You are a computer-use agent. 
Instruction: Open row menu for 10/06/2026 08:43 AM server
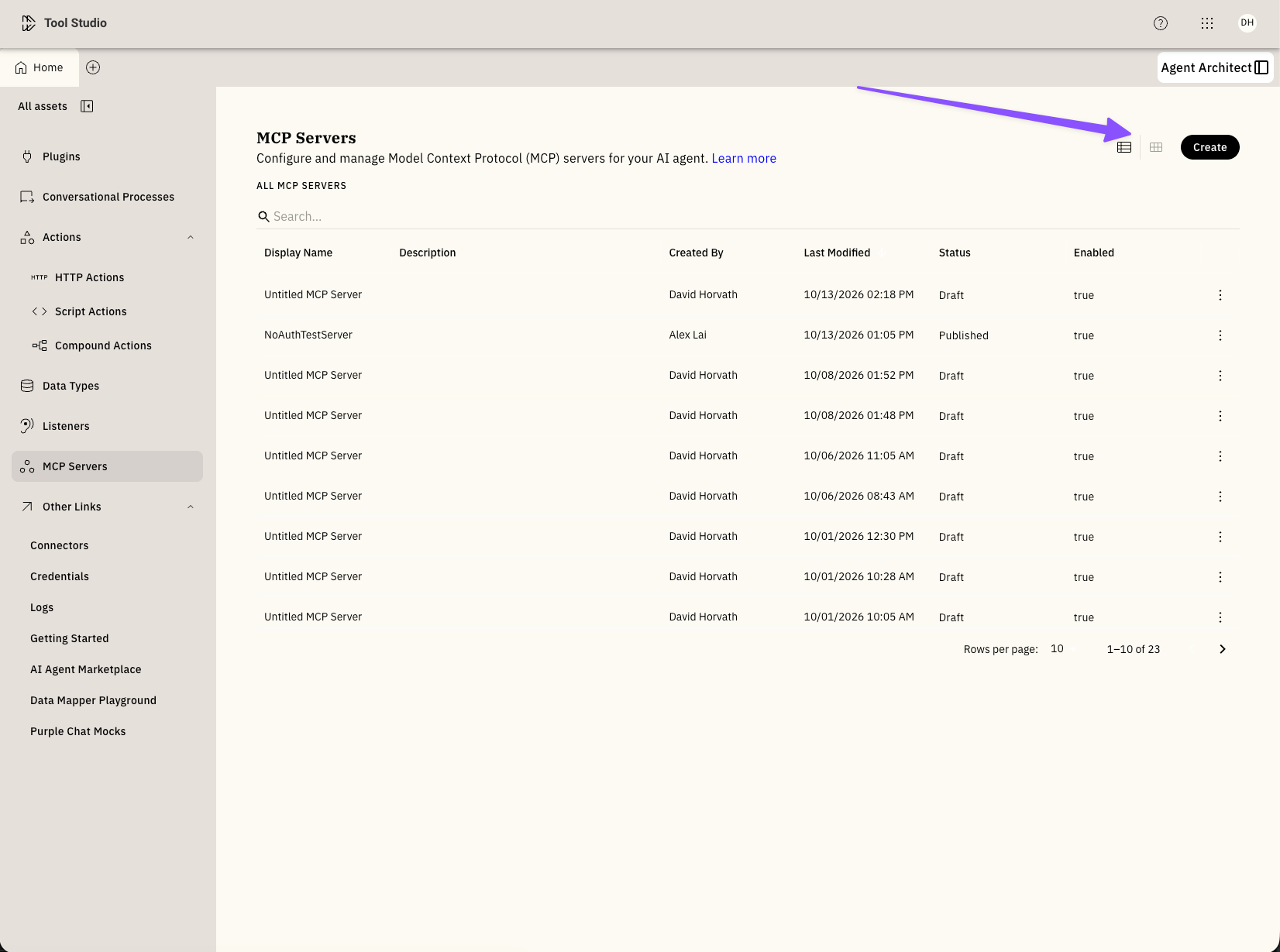pyautogui.click(x=1220, y=497)
